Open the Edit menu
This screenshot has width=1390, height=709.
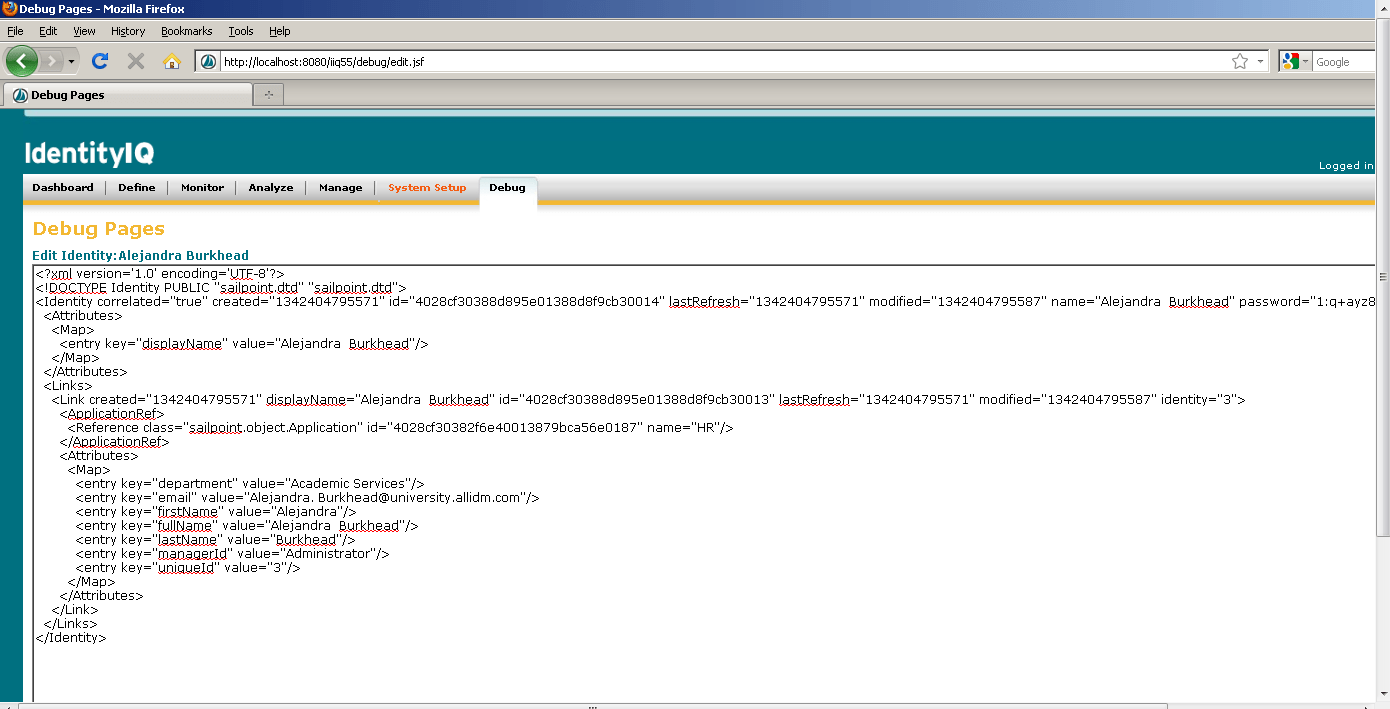[48, 31]
